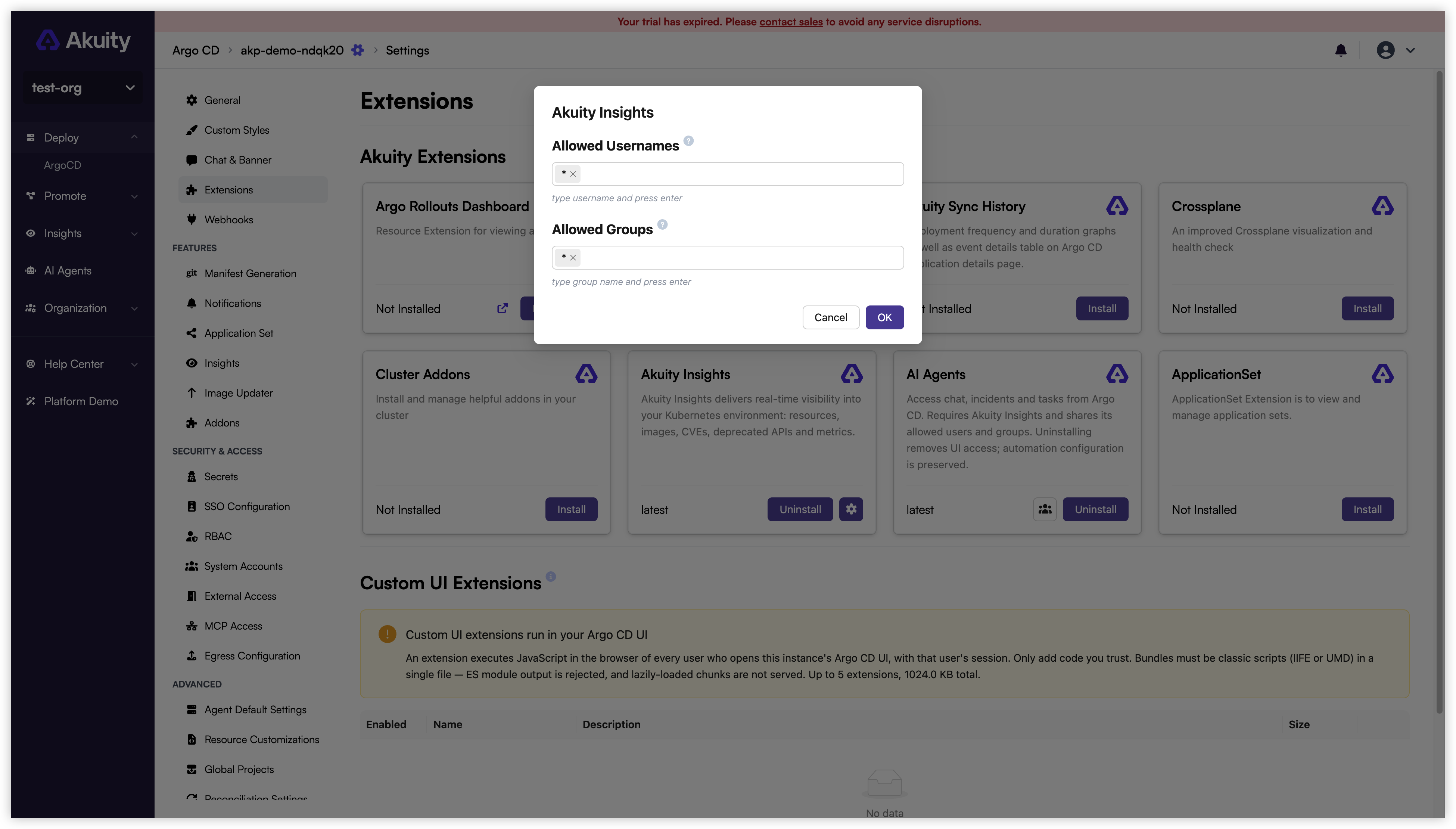
Task: Click the Enabled column header
Action: pyautogui.click(x=386, y=724)
